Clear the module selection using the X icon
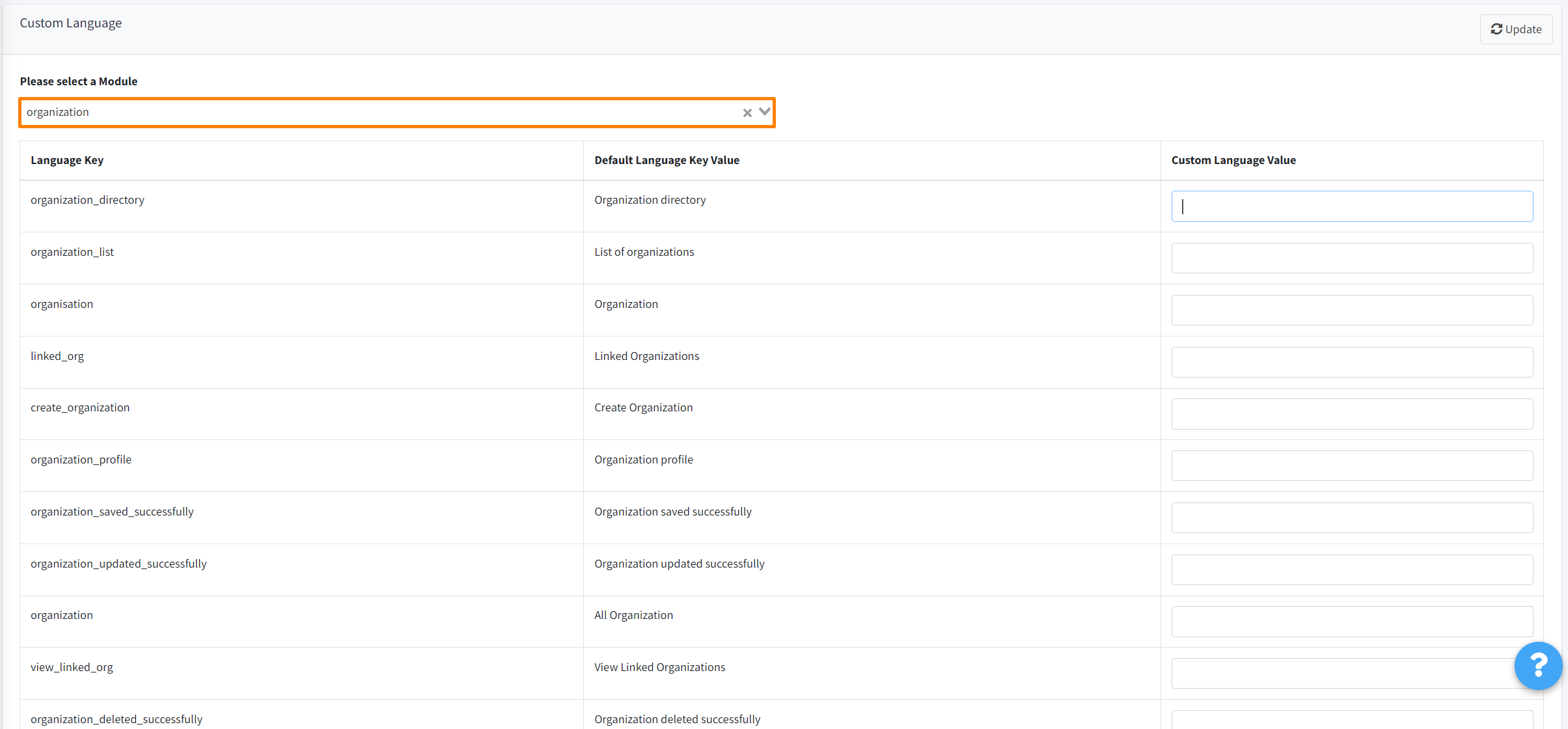 tap(746, 113)
